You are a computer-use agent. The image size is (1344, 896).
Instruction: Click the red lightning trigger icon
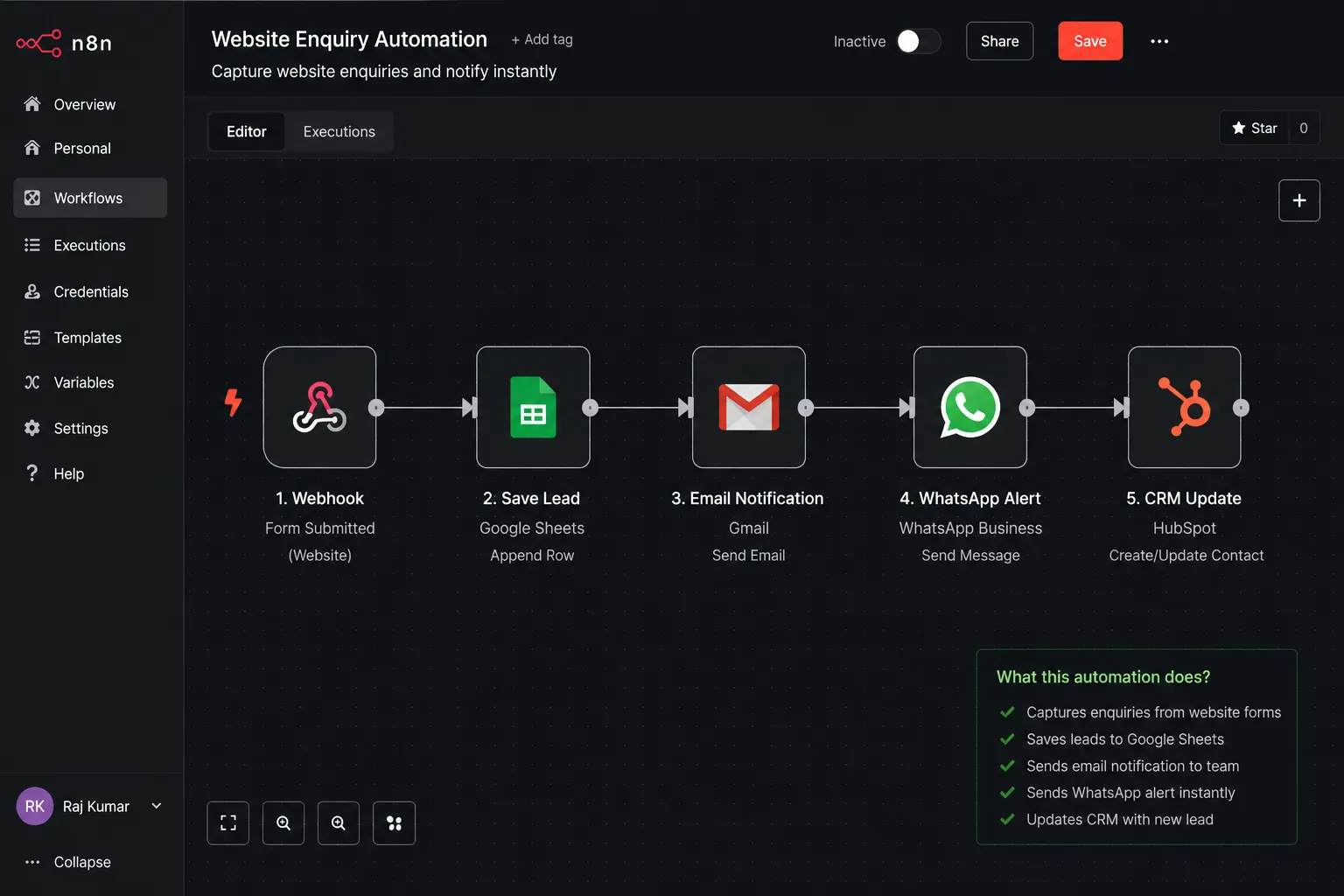tap(233, 402)
